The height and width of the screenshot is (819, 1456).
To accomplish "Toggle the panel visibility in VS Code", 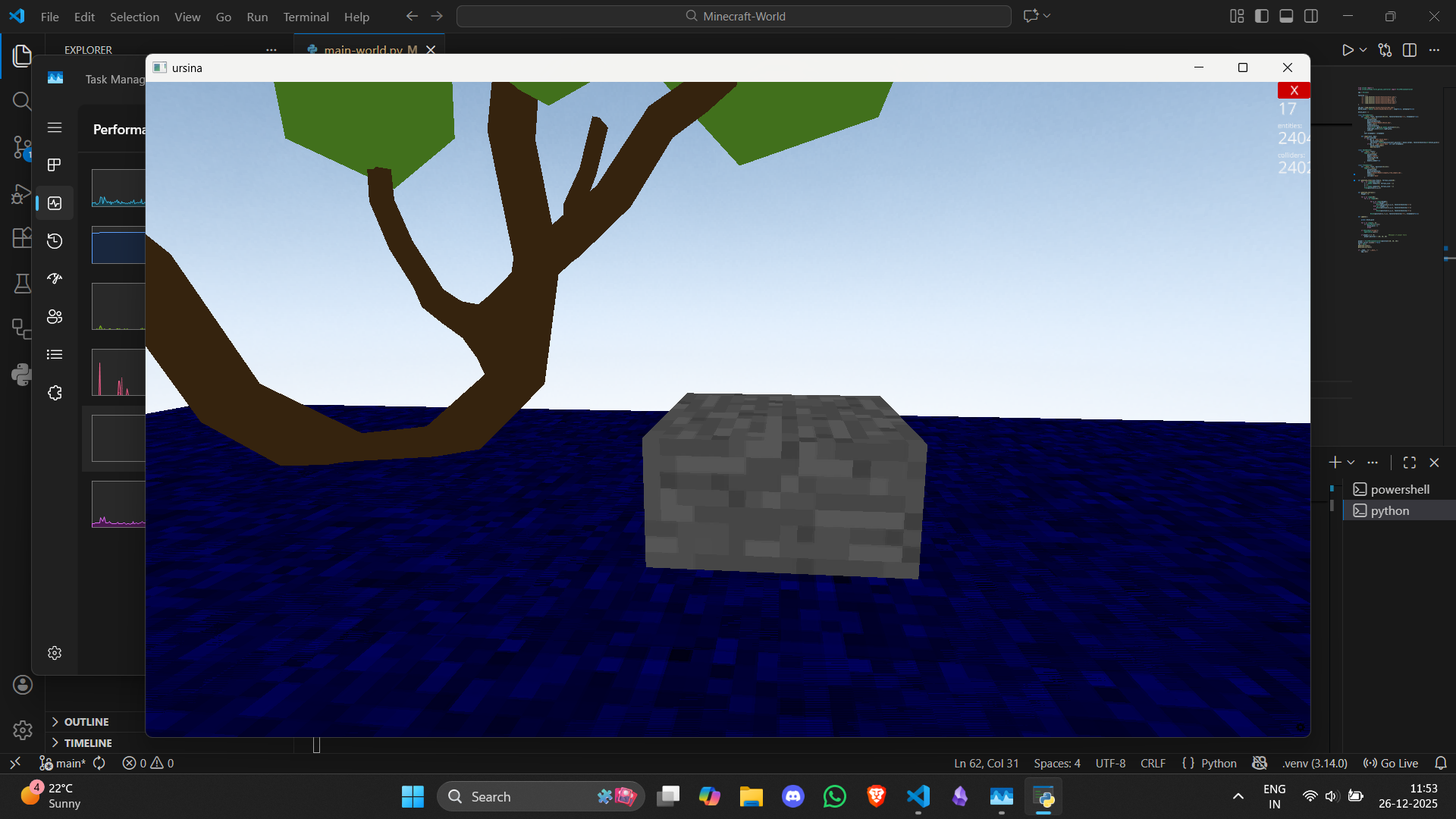I will click(x=1287, y=16).
